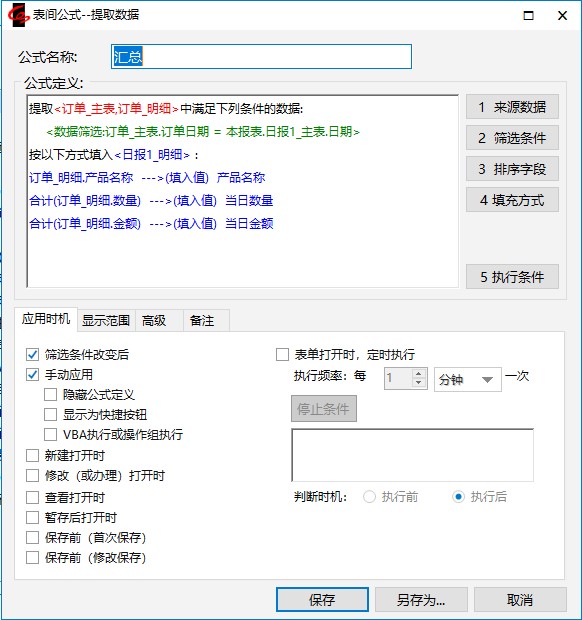This screenshot has height=620, width=582.
Task: Decrease the frequency spinner down arrow
Action: [418, 383]
